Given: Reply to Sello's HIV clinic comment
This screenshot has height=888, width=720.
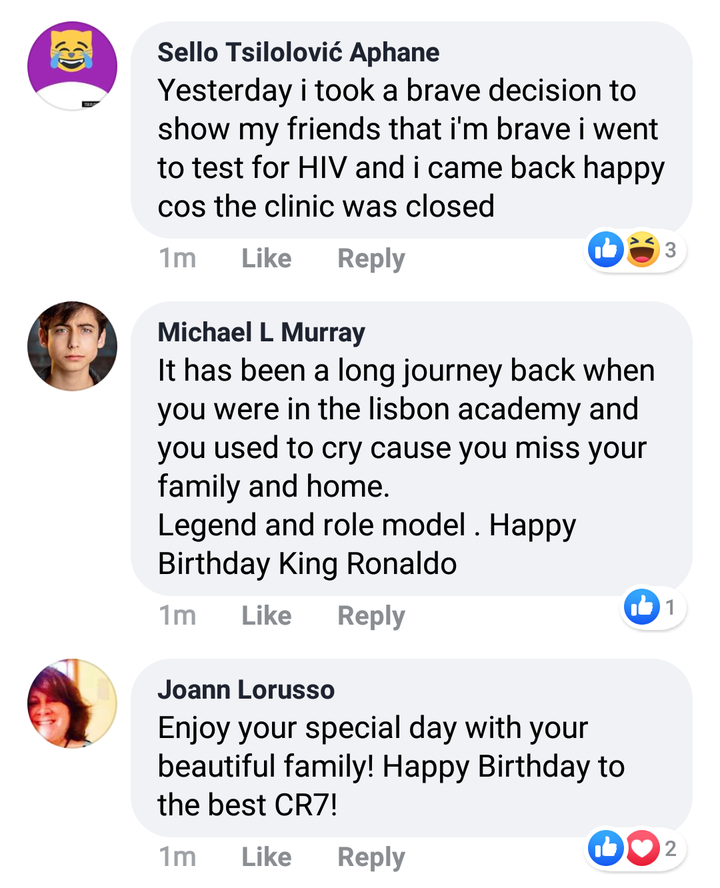Looking at the screenshot, I should 371,259.
